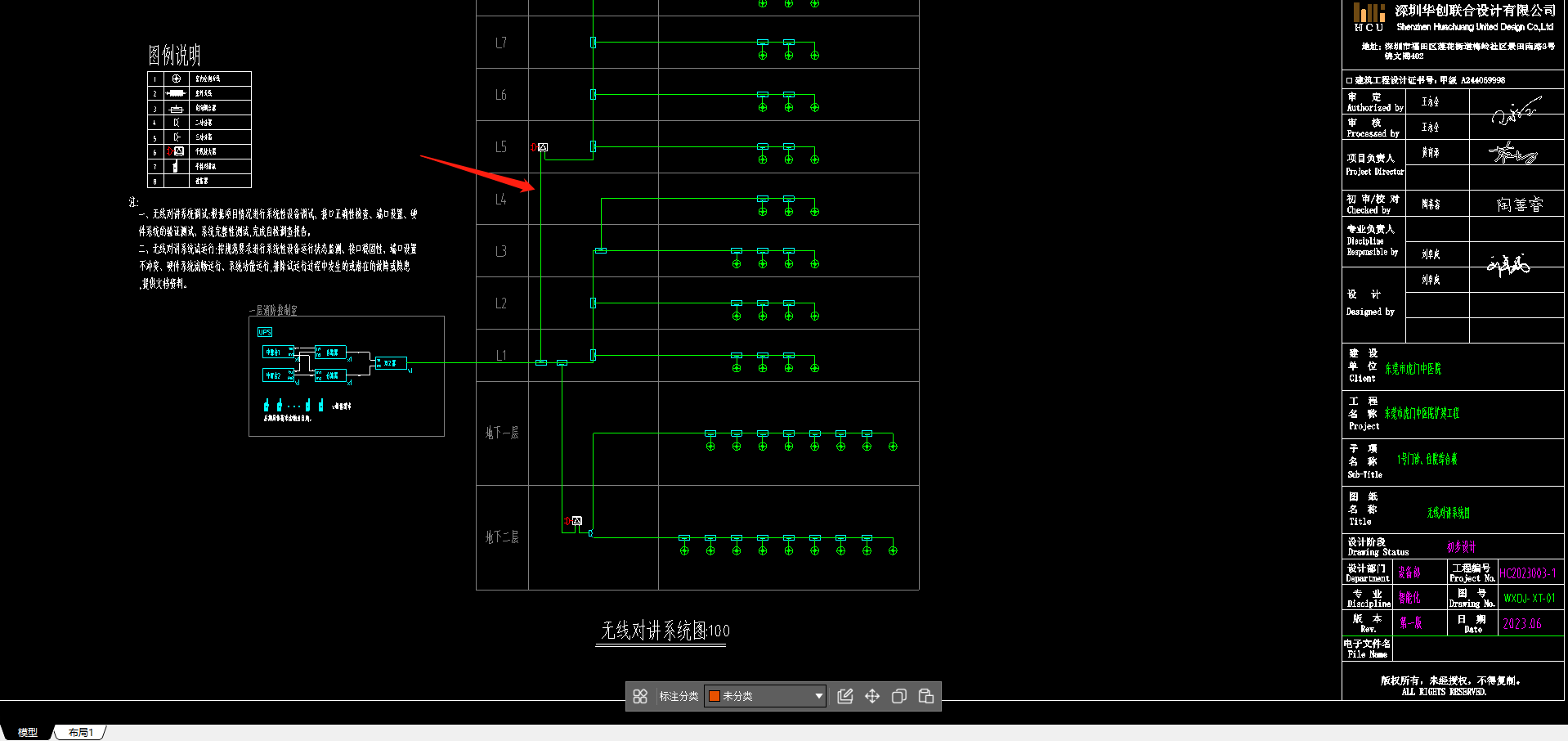Select the 地下二层 floor label

click(x=502, y=537)
